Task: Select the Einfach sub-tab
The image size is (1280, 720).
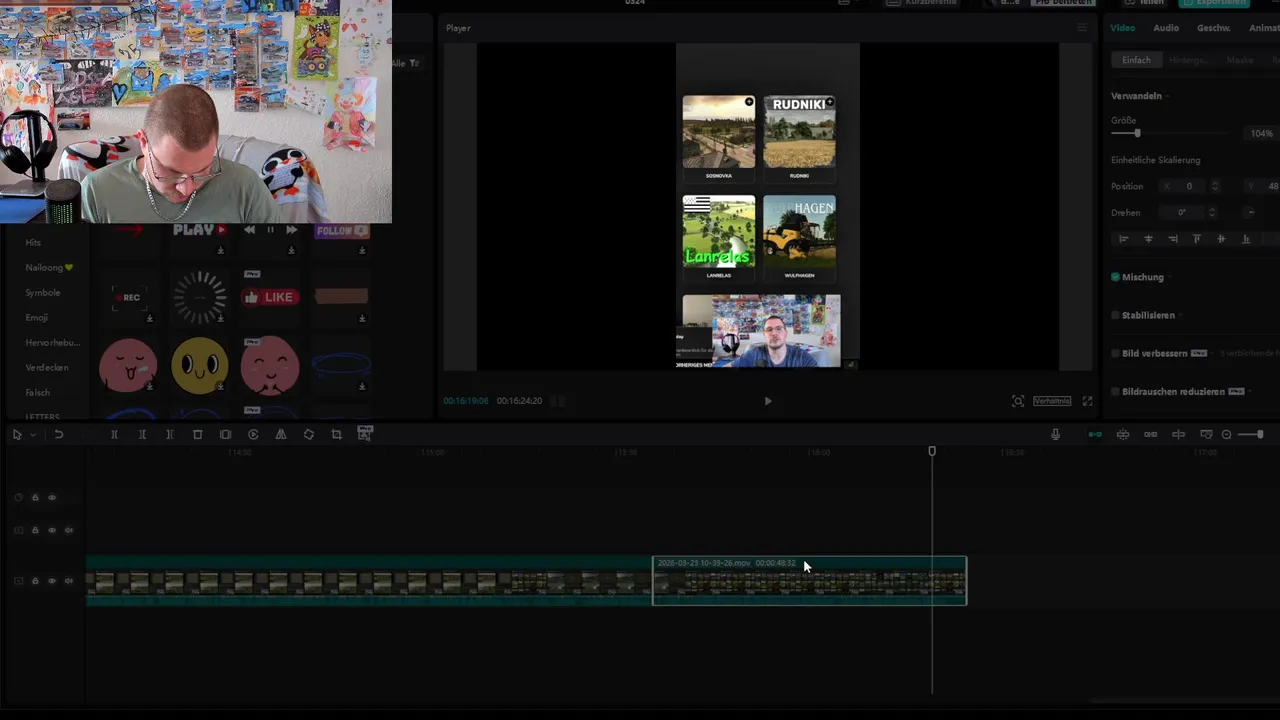Action: click(x=1136, y=60)
